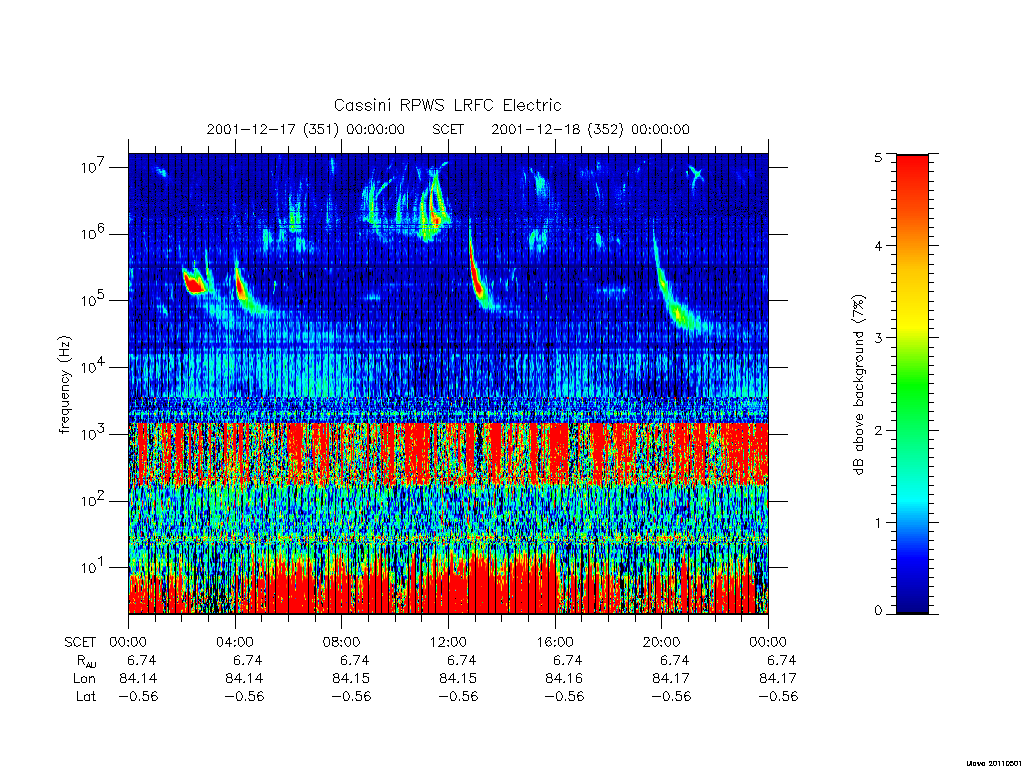
Task: Click the 'frequency (Hz)' axis title
Action: [65, 385]
